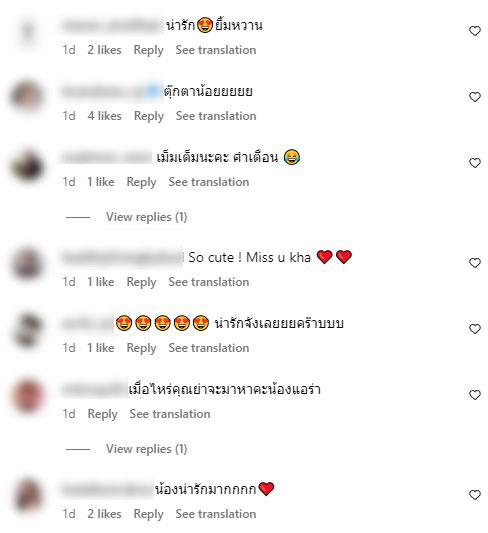
Task: Like the "น่ารัก ยิ้มหวาน" comment with heart icon
Action: [474, 31]
